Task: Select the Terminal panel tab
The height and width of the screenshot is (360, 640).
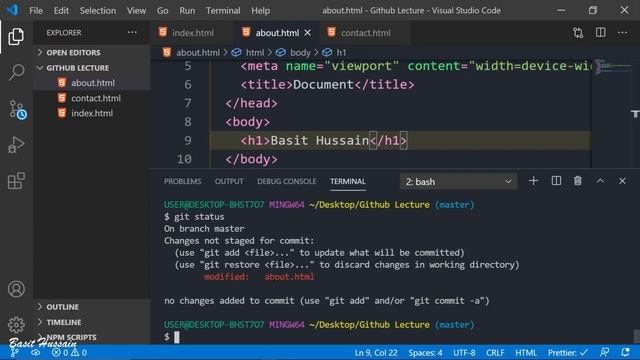Action: tap(348, 181)
